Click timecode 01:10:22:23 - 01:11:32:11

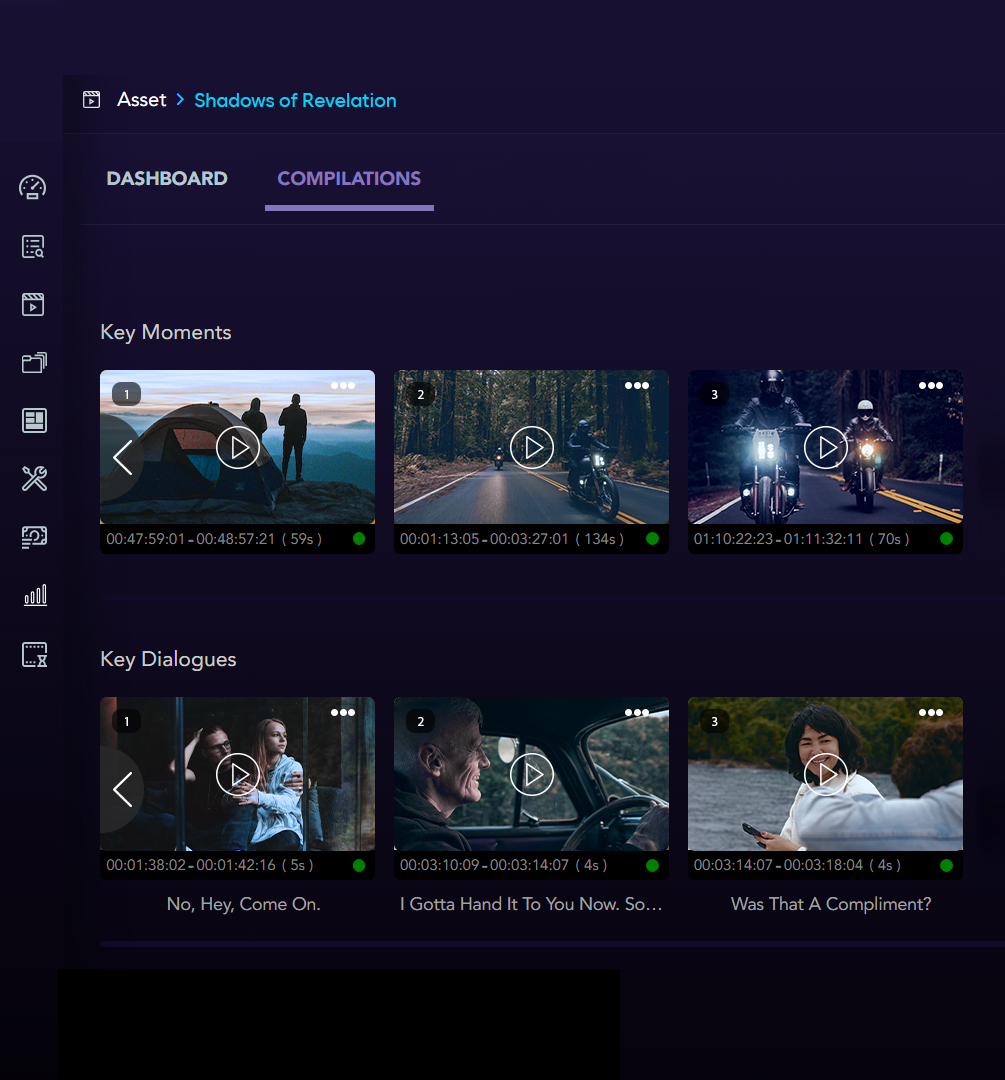coord(778,539)
